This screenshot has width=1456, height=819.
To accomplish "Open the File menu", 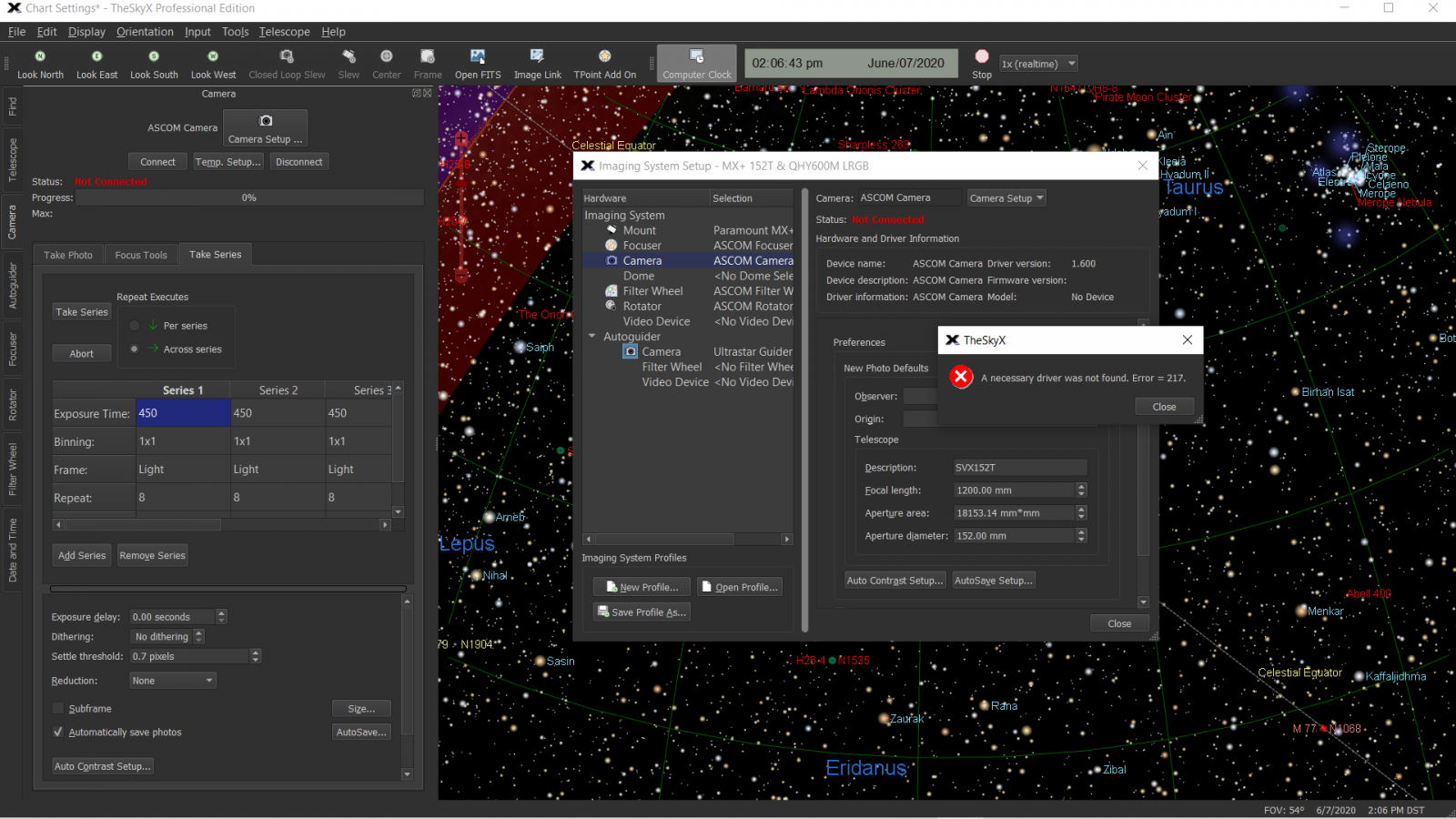I will click(16, 32).
